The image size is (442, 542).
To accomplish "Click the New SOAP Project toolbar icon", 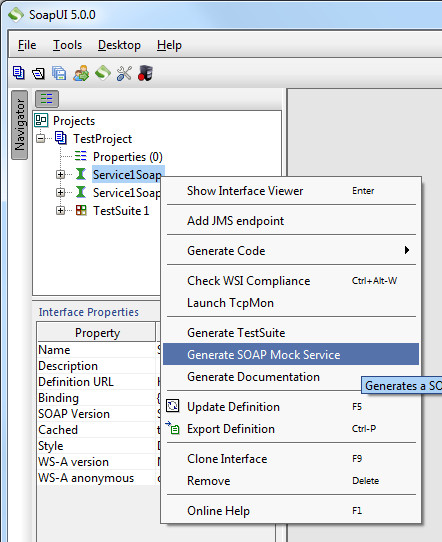I will [x=19, y=73].
